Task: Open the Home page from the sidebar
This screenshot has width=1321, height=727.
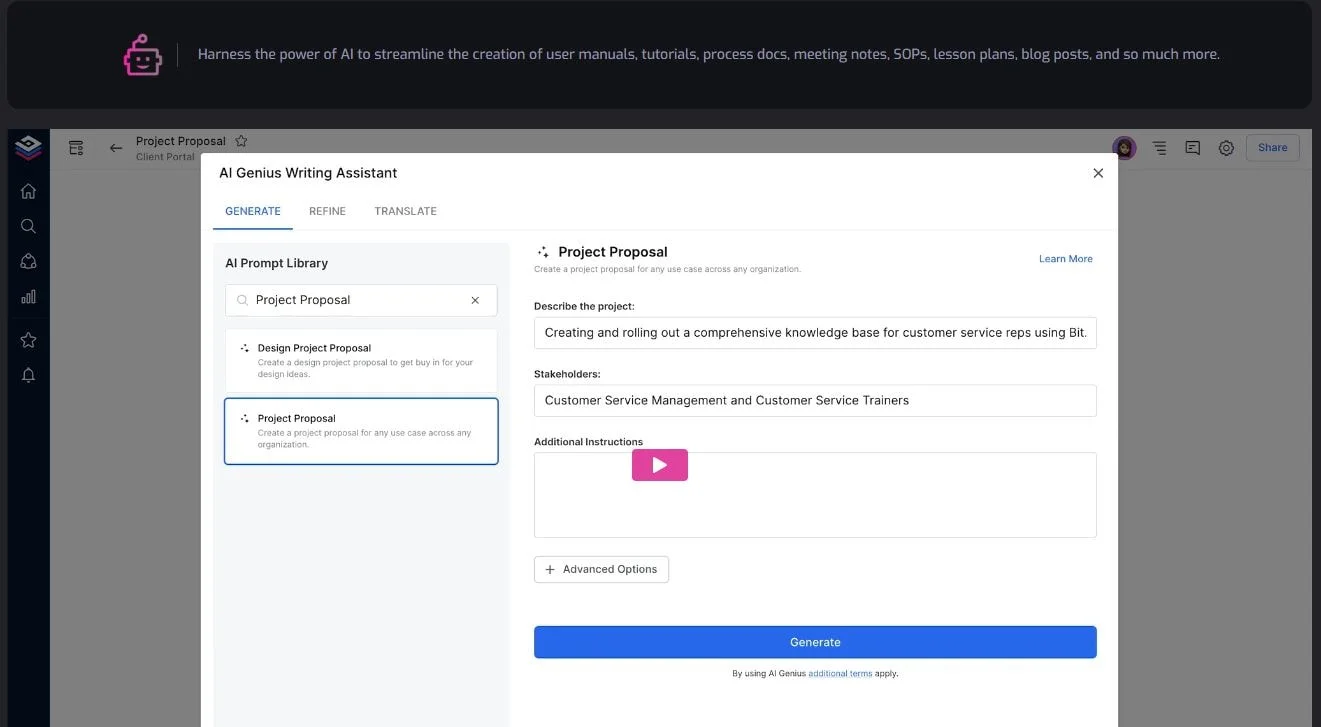Action: coord(28,190)
